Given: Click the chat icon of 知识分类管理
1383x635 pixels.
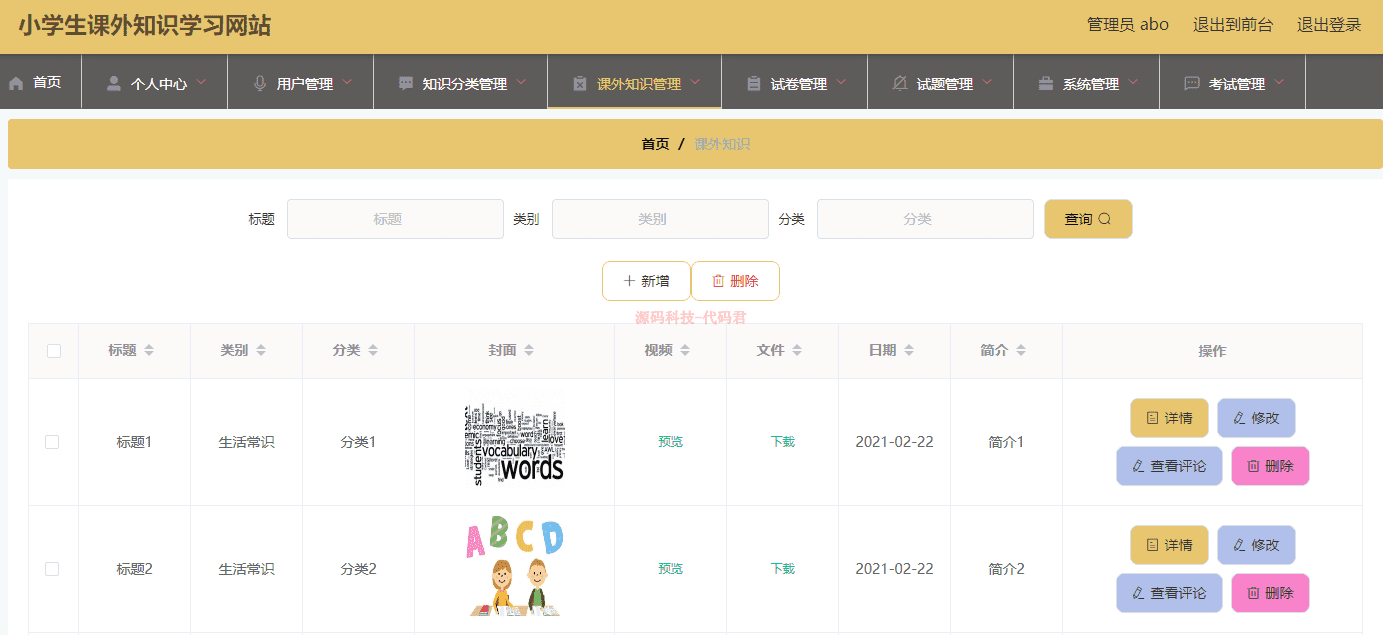Looking at the screenshot, I should [406, 83].
